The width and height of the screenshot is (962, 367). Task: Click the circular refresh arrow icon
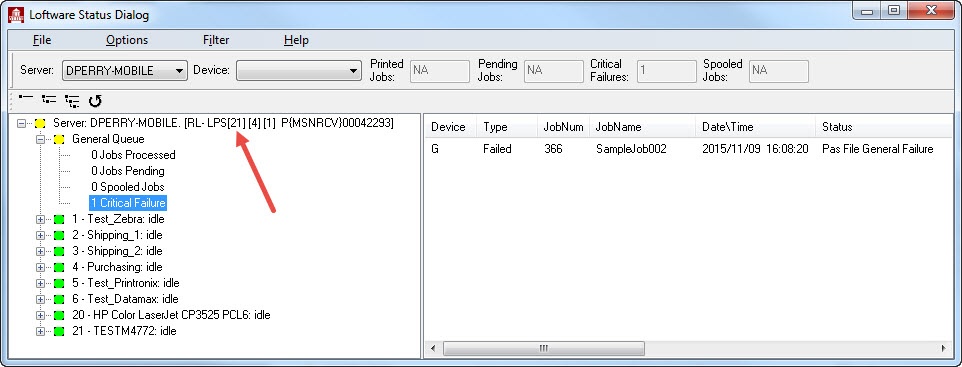pyautogui.click(x=94, y=100)
